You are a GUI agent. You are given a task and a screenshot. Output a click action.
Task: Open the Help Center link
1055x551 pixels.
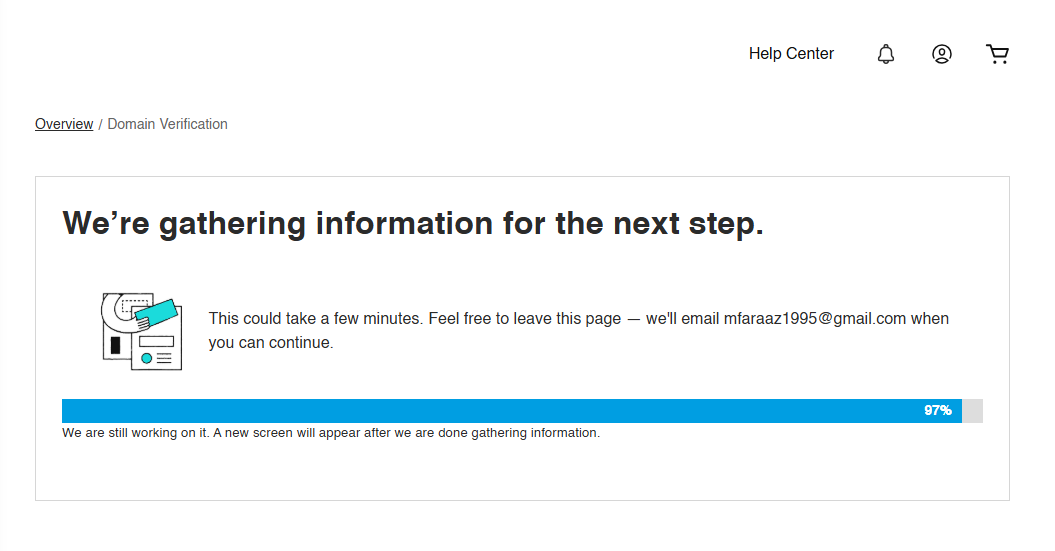[x=791, y=54]
